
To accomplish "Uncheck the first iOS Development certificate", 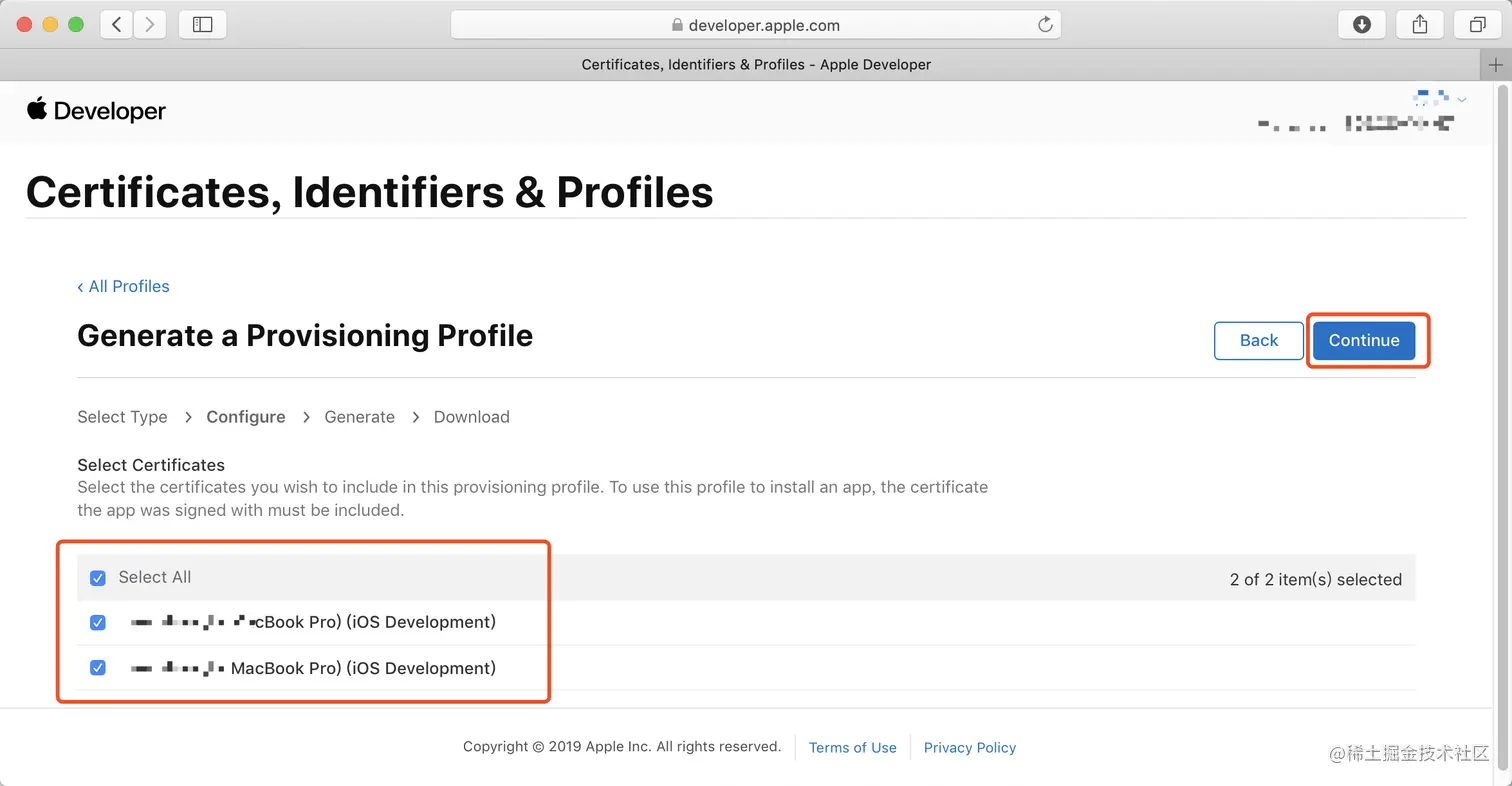I will click(x=98, y=623).
